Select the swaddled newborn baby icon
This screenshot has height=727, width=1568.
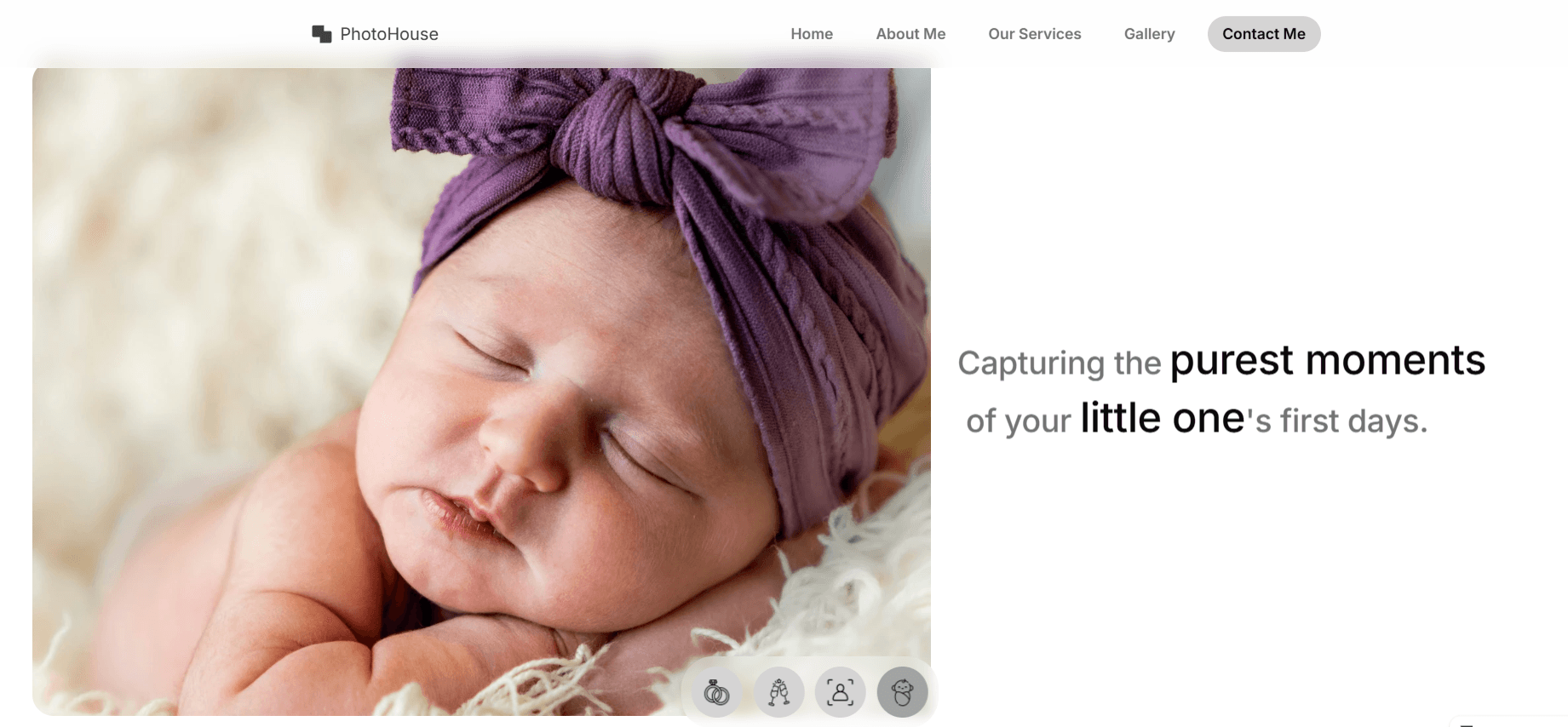(903, 692)
